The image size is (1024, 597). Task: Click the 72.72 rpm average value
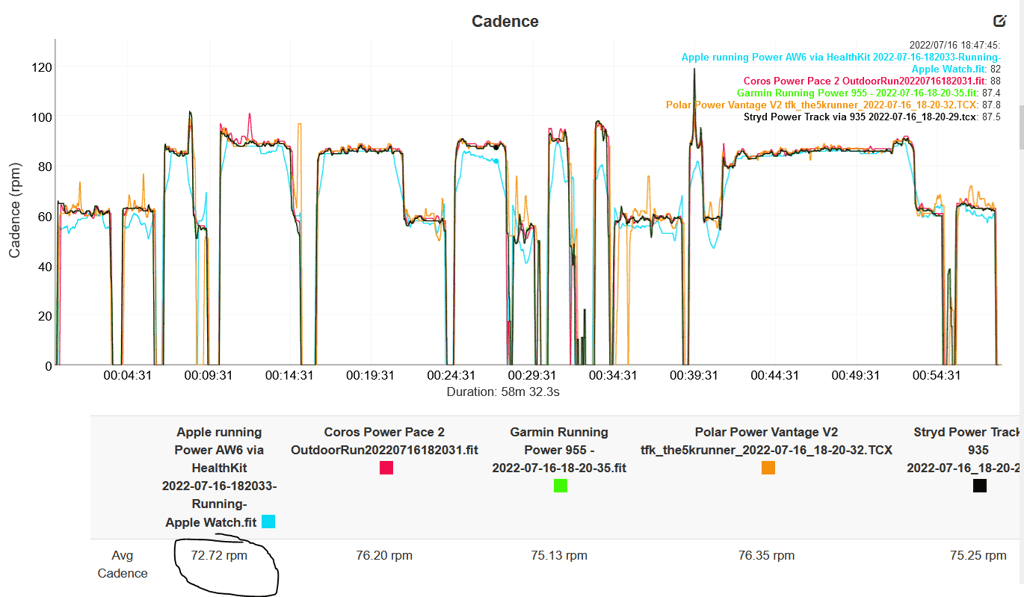coord(219,555)
